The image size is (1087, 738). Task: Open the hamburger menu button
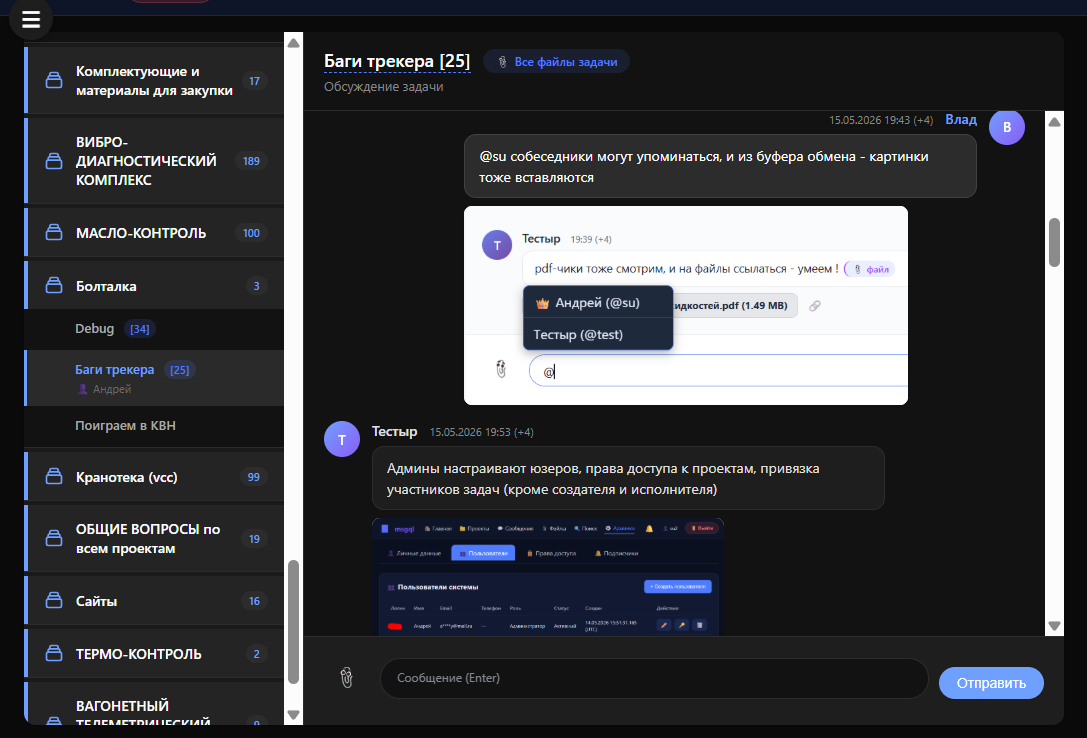pyautogui.click(x=31, y=19)
